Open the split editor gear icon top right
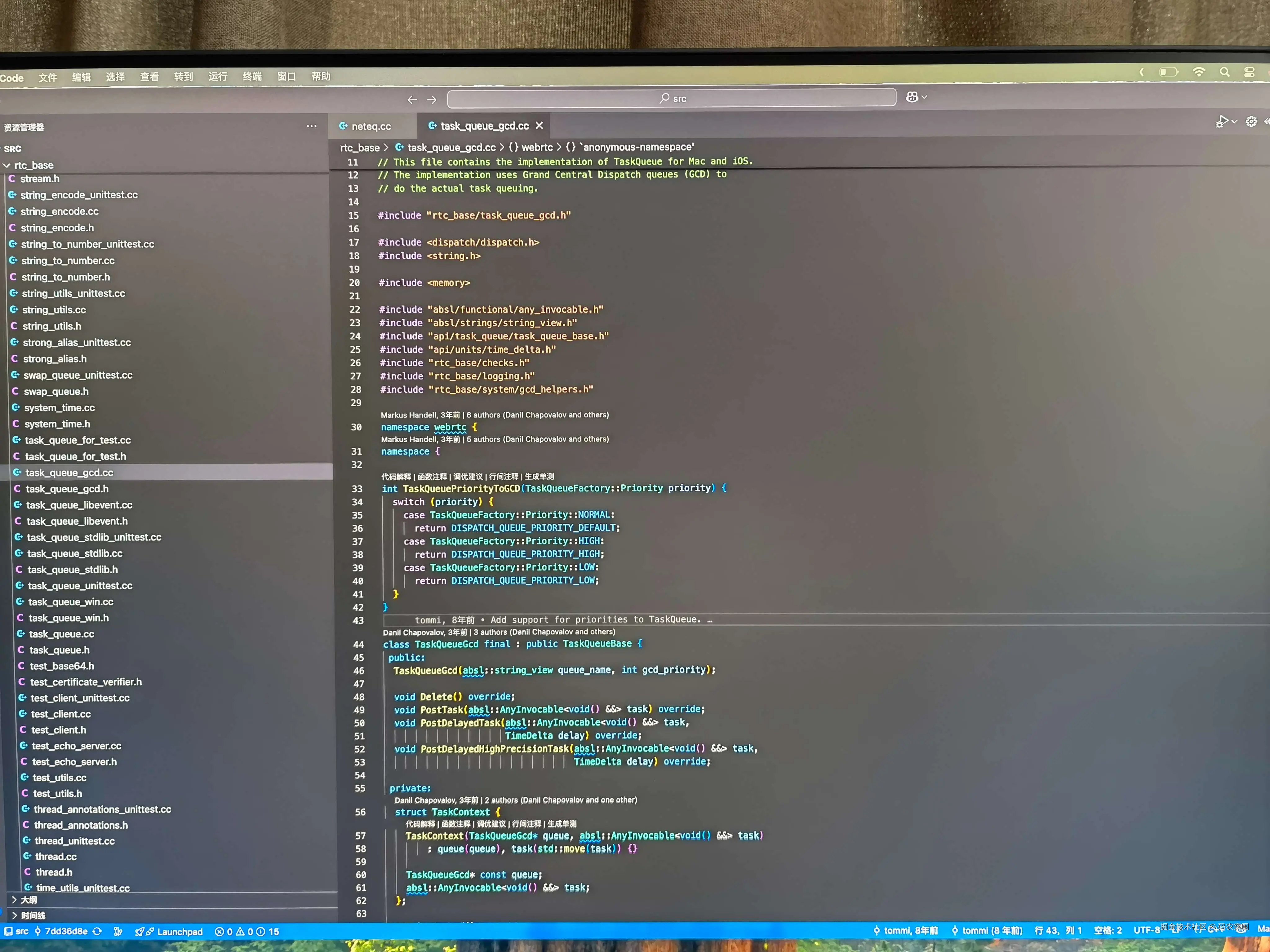Viewport: 1270px width, 952px height. coord(1252,121)
